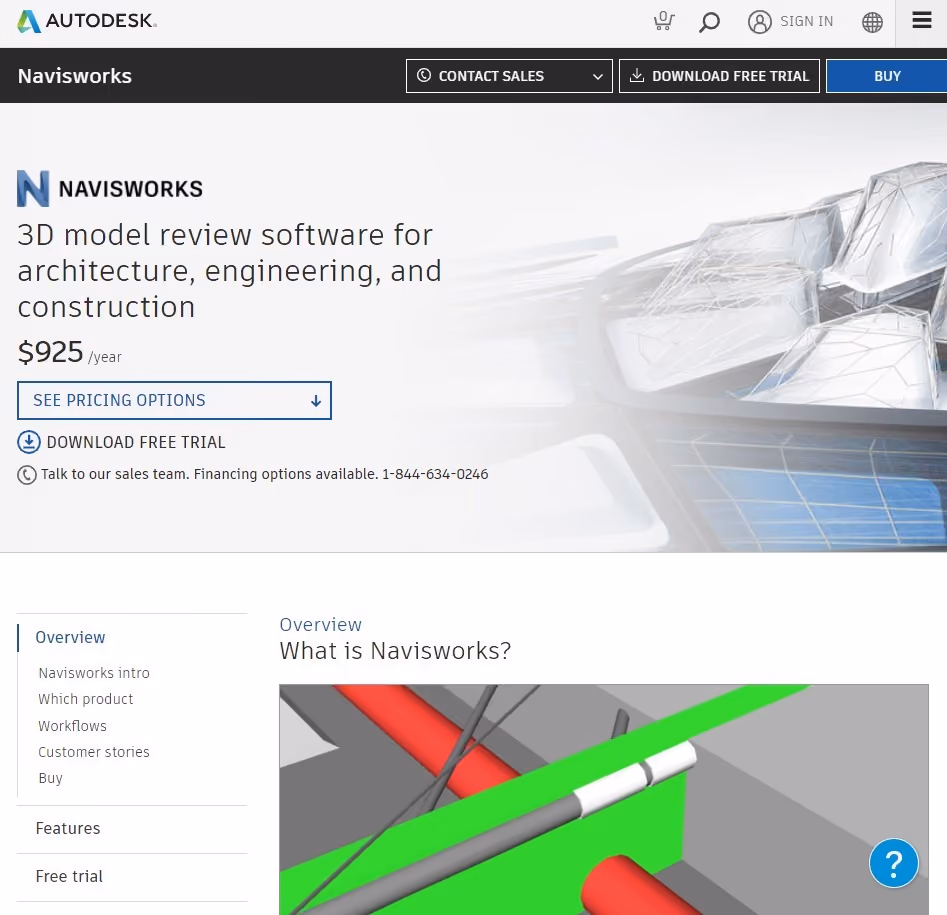Click the blue BUY button

click(887, 76)
